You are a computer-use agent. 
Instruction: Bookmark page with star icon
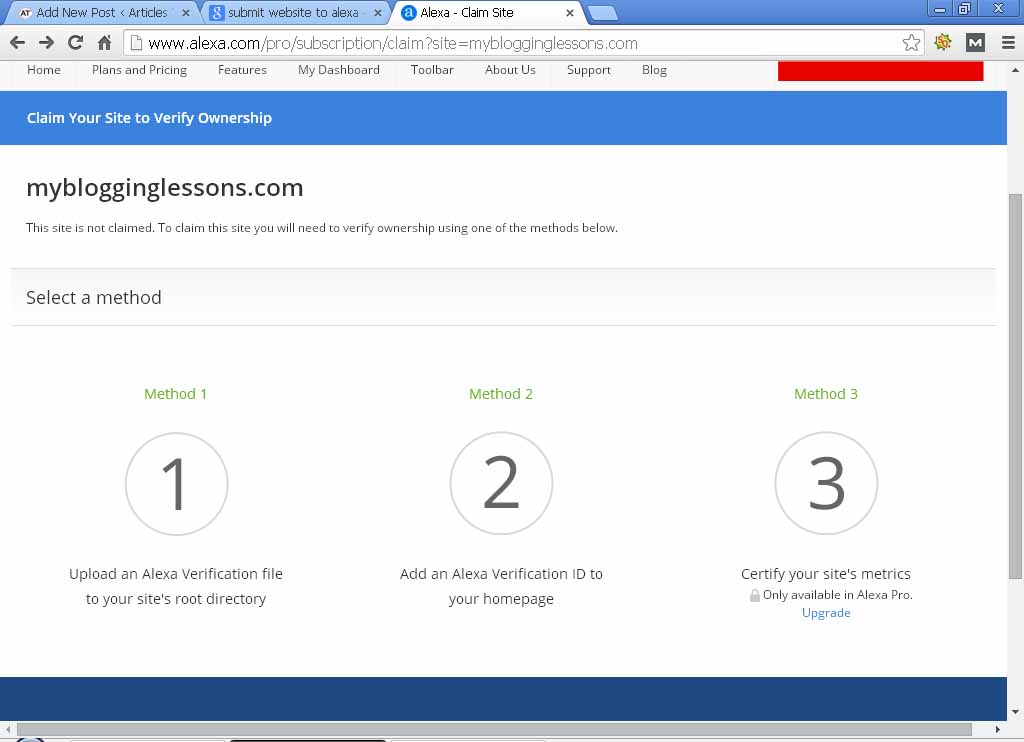[x=911, y=43]
